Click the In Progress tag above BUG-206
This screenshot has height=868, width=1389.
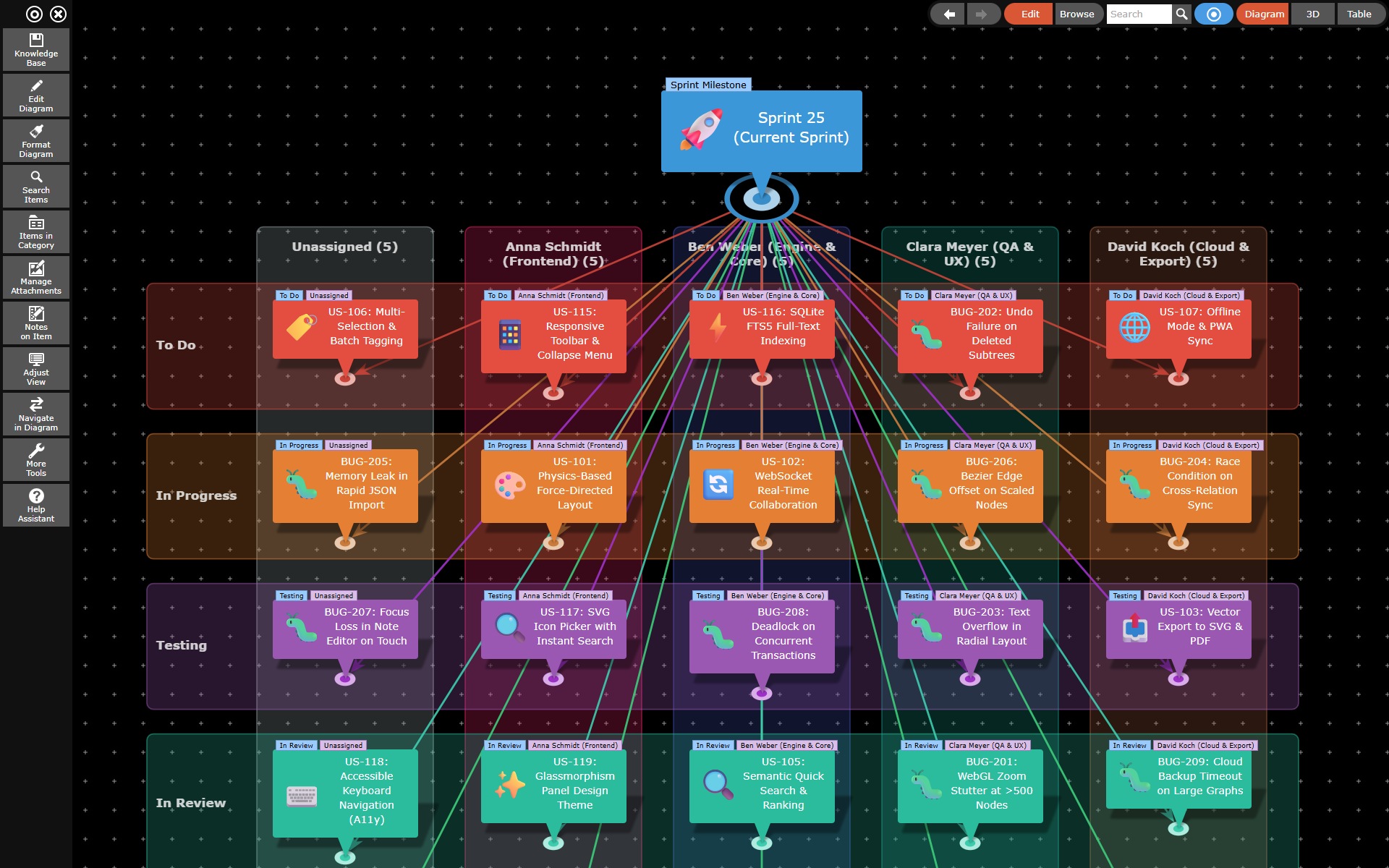pyautogui.click(x=924, y=445)
